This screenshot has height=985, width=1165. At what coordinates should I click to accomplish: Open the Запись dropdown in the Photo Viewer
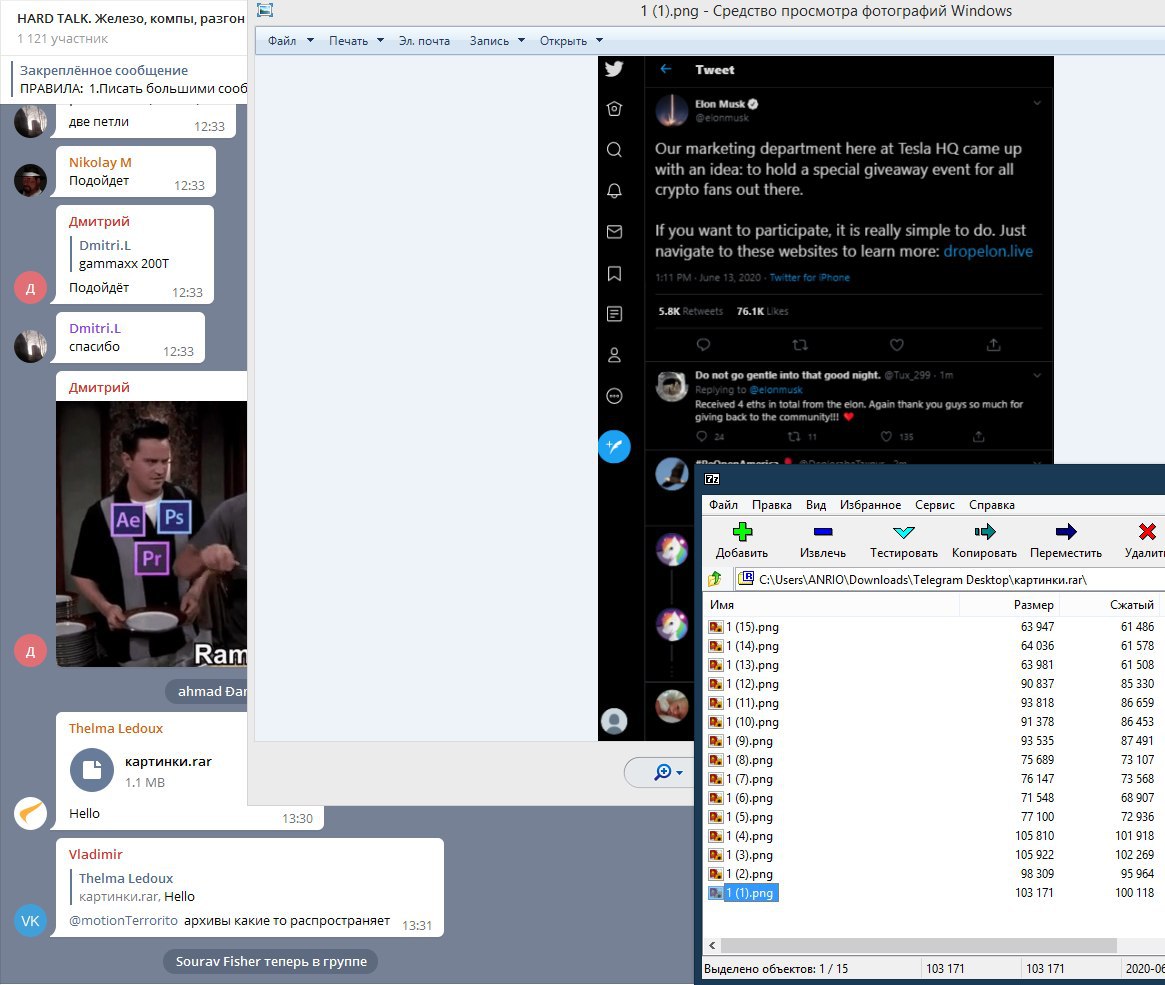pyautogui.click(x=496, y=41)
